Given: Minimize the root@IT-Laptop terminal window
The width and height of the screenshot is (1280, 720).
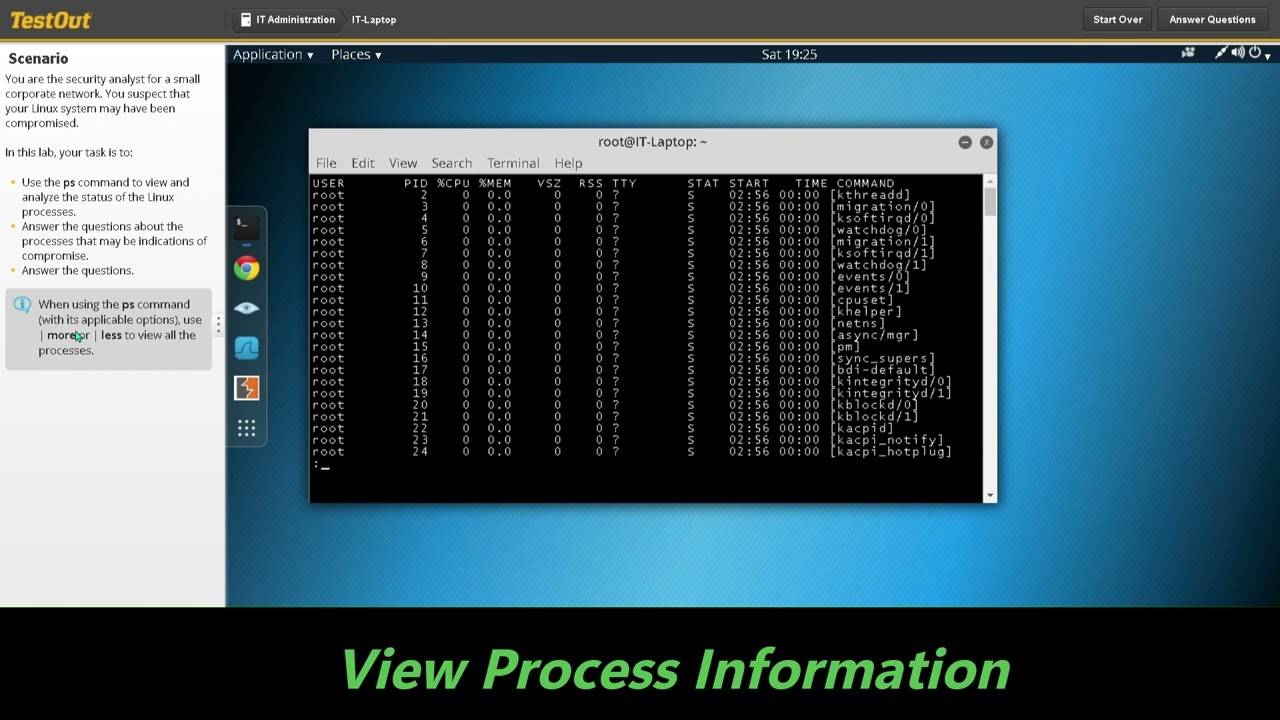Looking at the screenshot, I should (965, 142).
